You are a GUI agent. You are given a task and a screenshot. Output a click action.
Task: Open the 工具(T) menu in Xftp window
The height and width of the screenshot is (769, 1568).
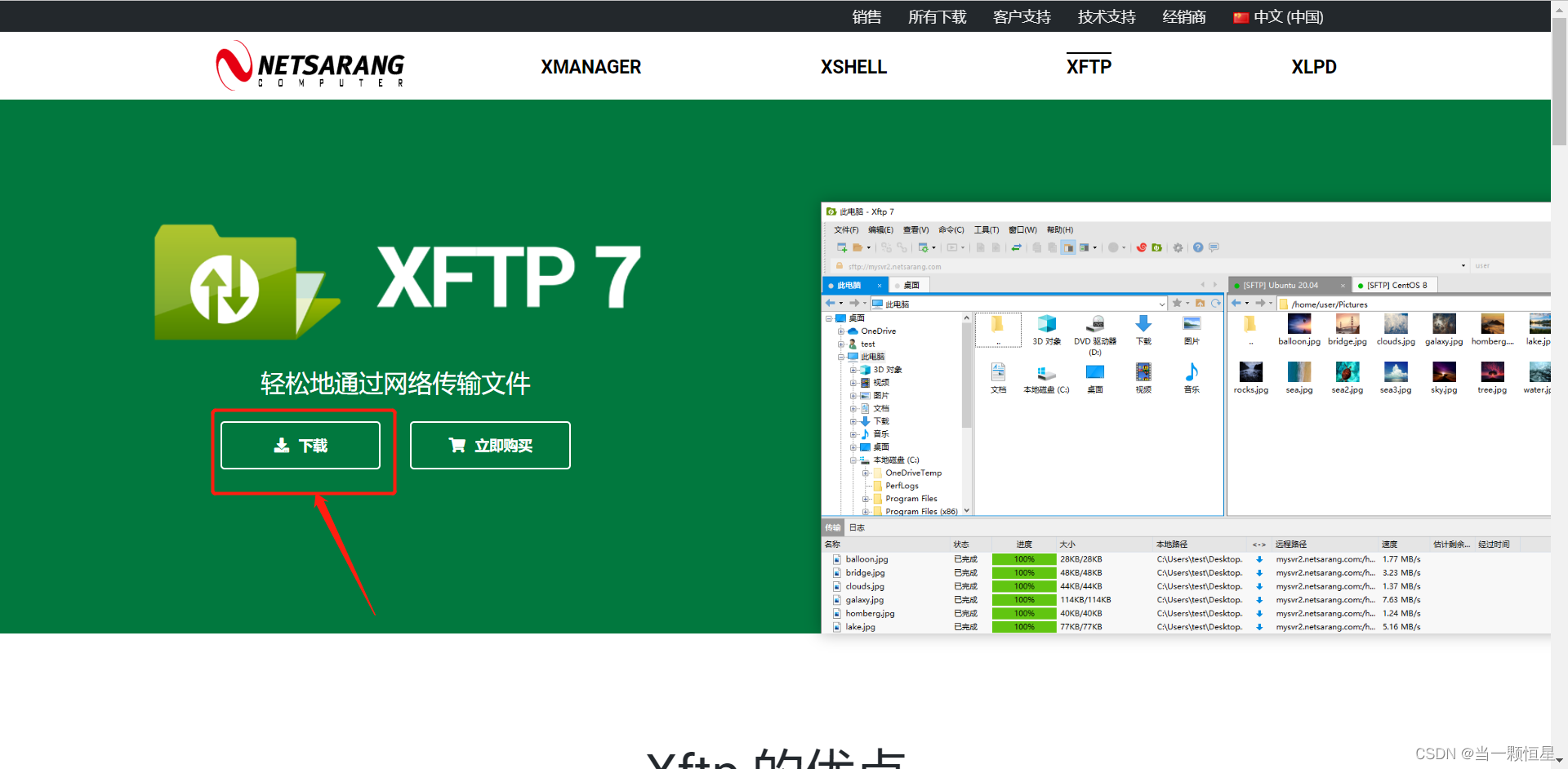click(987, 230)
